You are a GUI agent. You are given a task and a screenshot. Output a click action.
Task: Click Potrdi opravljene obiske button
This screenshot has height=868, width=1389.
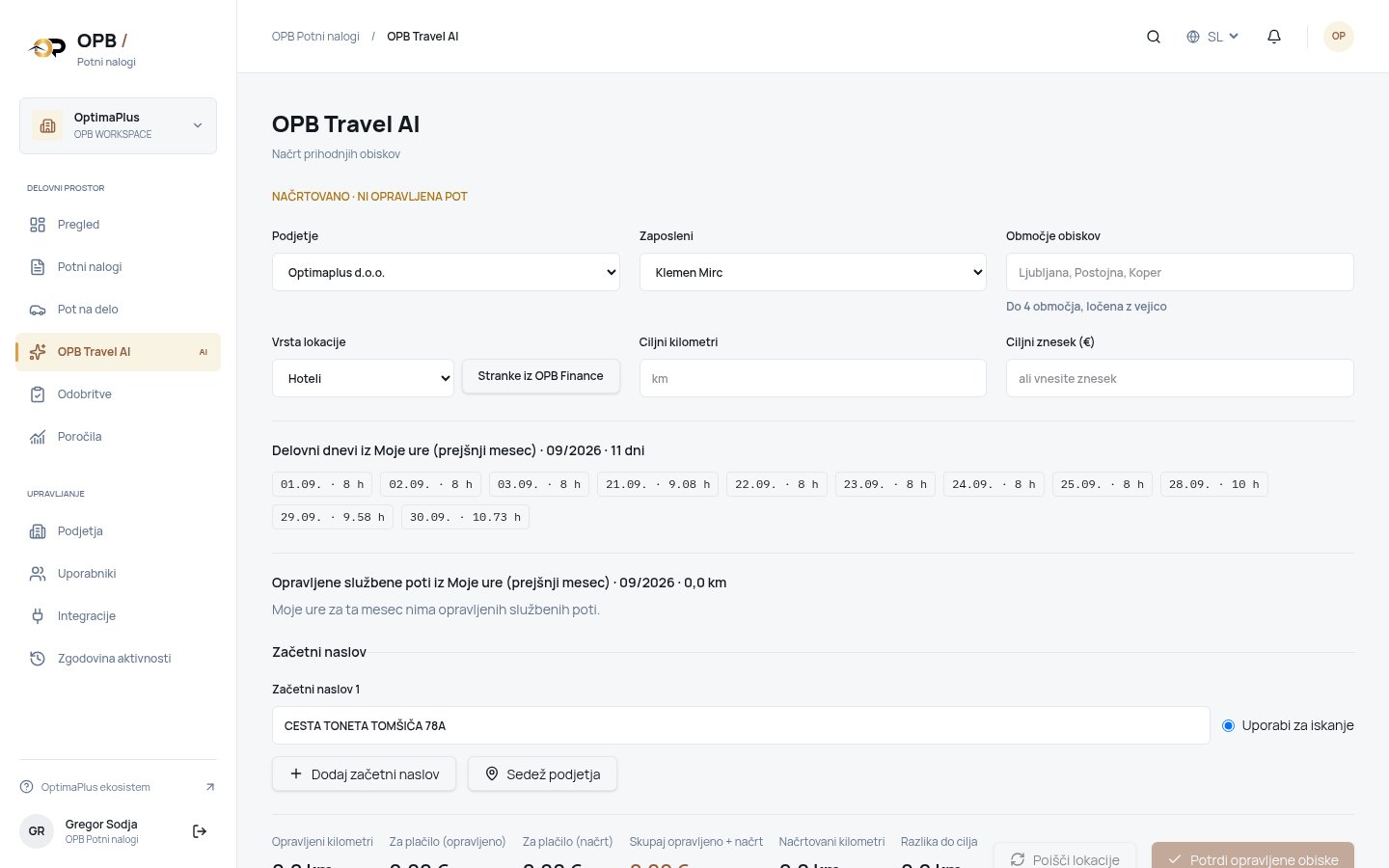[x=1253, y=855]
